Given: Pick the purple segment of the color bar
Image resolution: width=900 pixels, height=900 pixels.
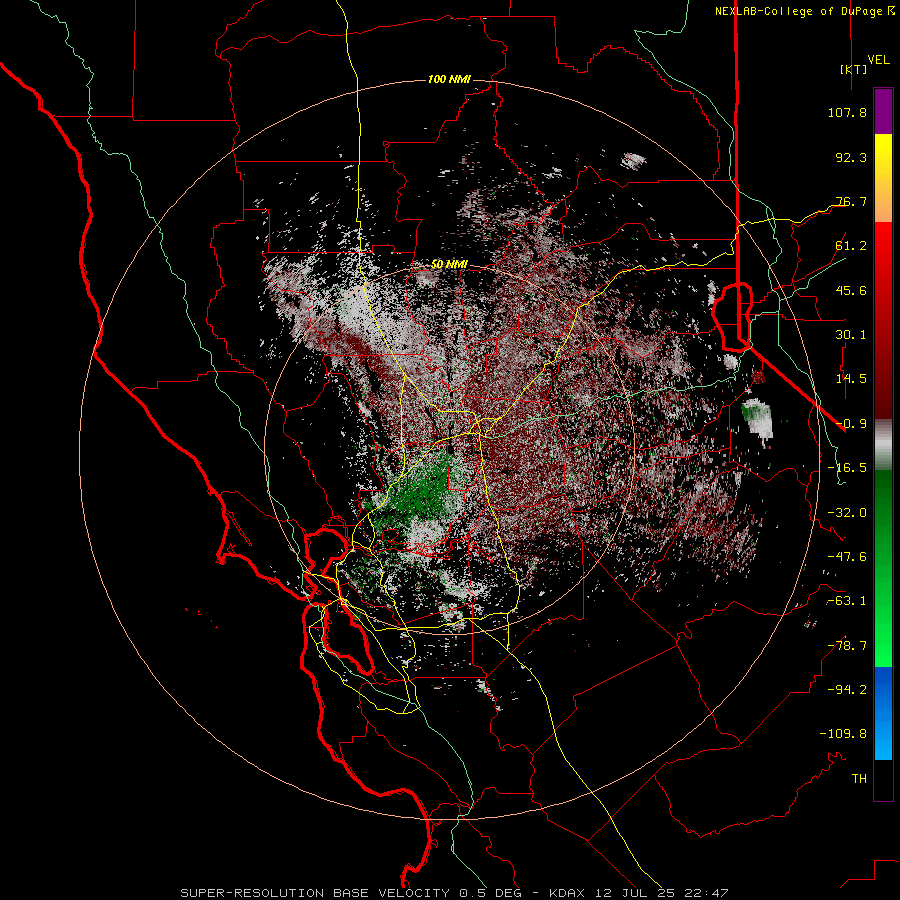Looking at the screenshot, I should [x=883, y=112].
